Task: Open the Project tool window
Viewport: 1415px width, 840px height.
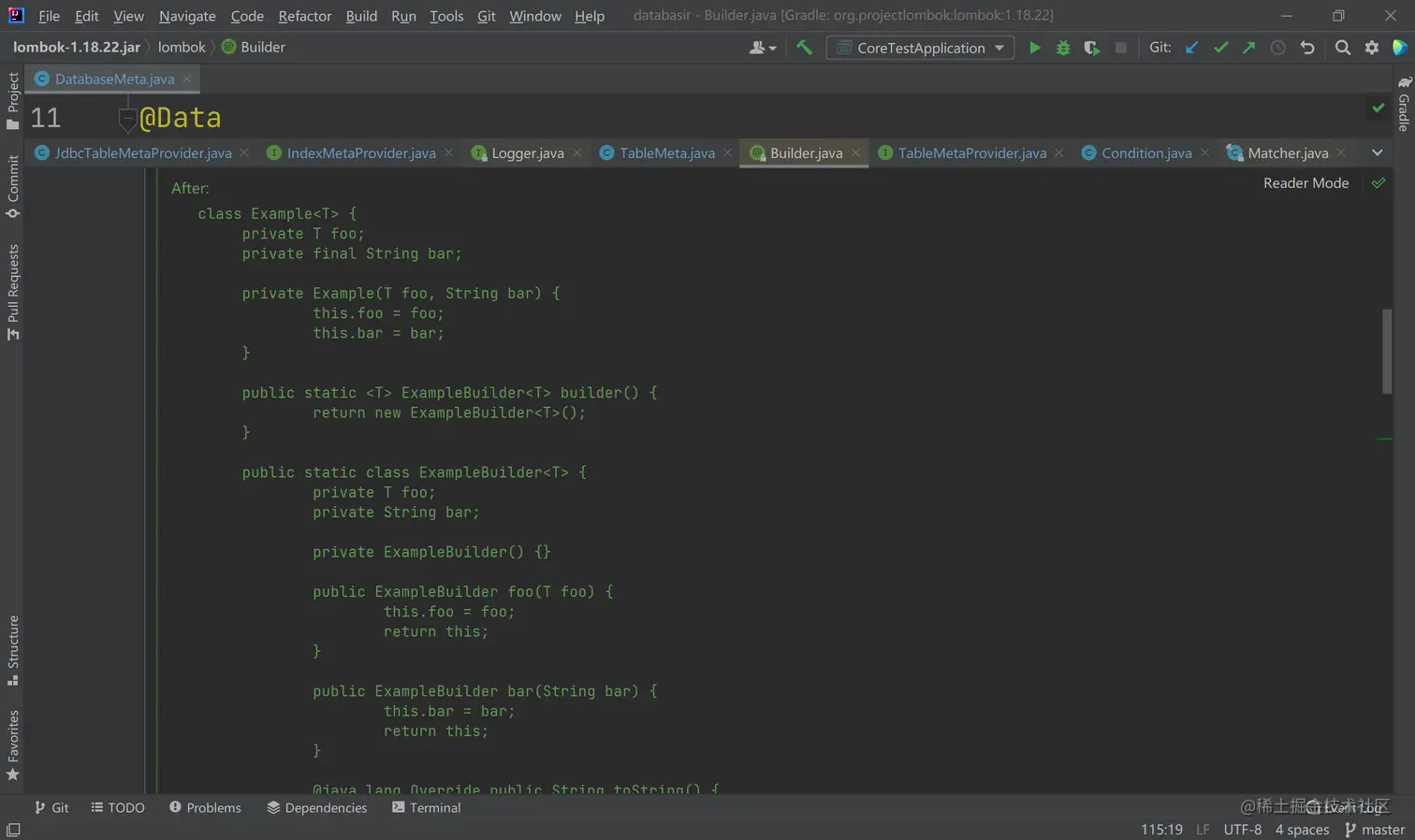Action: coord(12,101)
